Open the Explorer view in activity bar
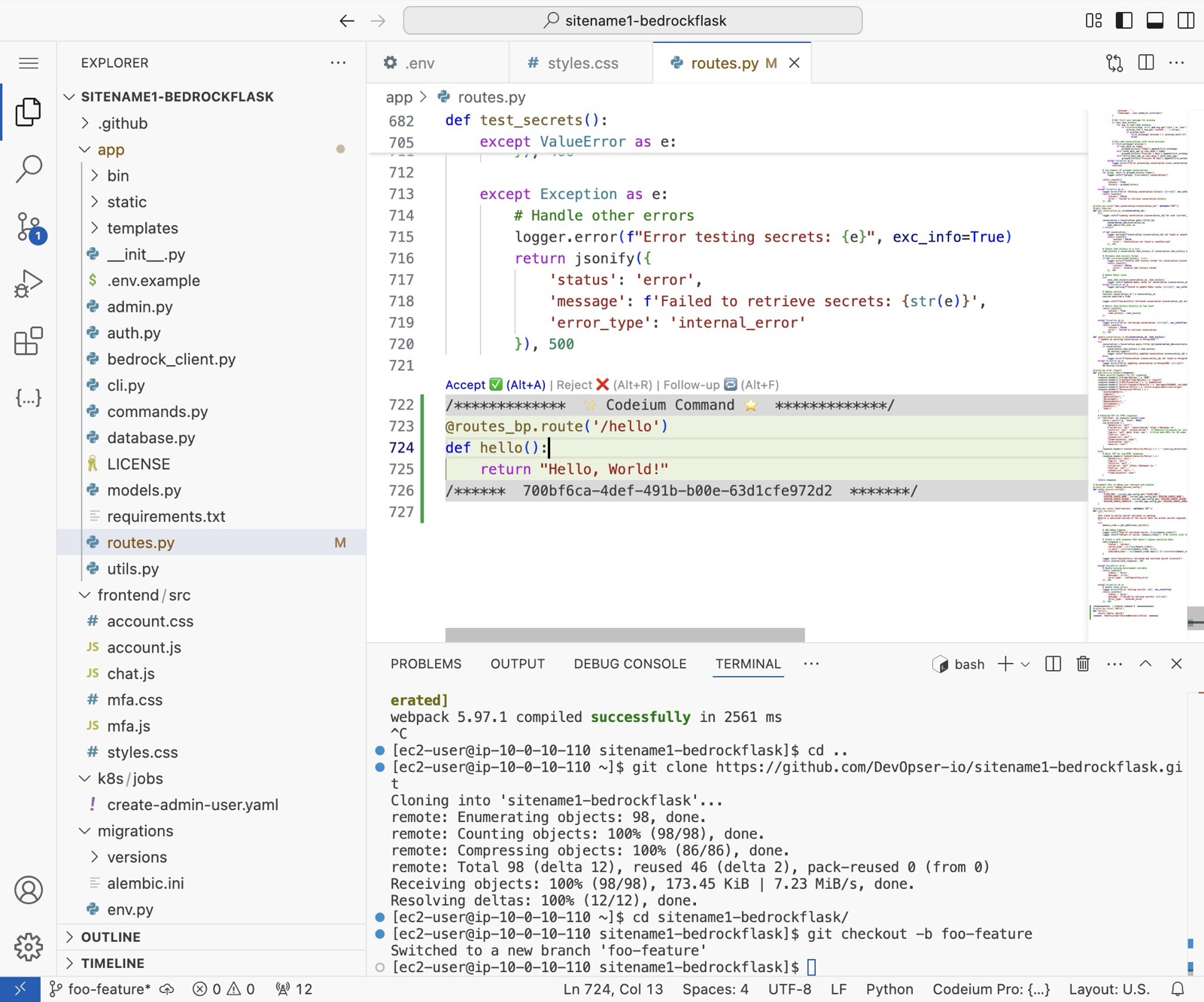The height and width of the screenshot is (1002, 1204). click(x=29, y=112)
